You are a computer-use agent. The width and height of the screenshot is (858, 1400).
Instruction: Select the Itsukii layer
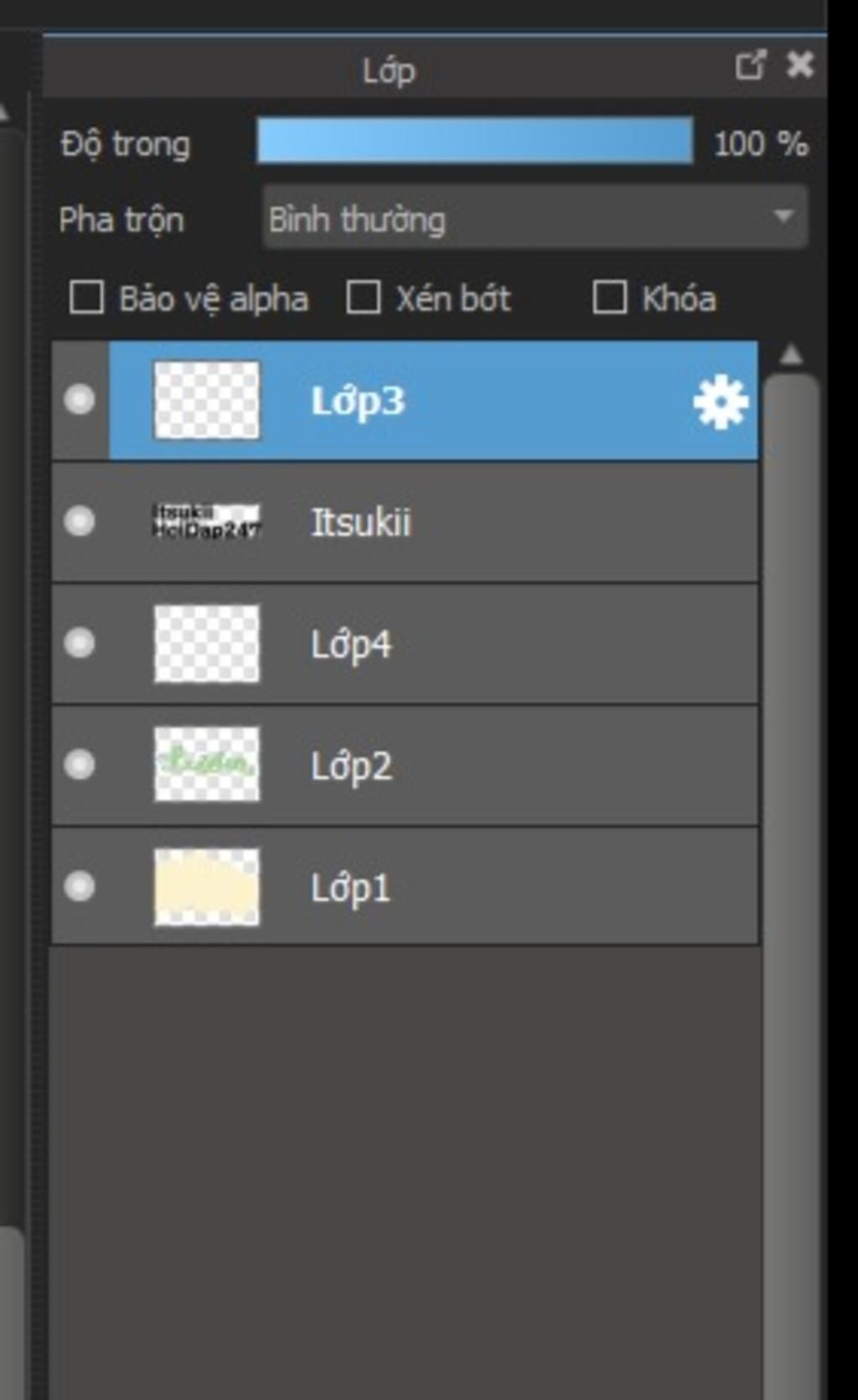tap(406, 521)
